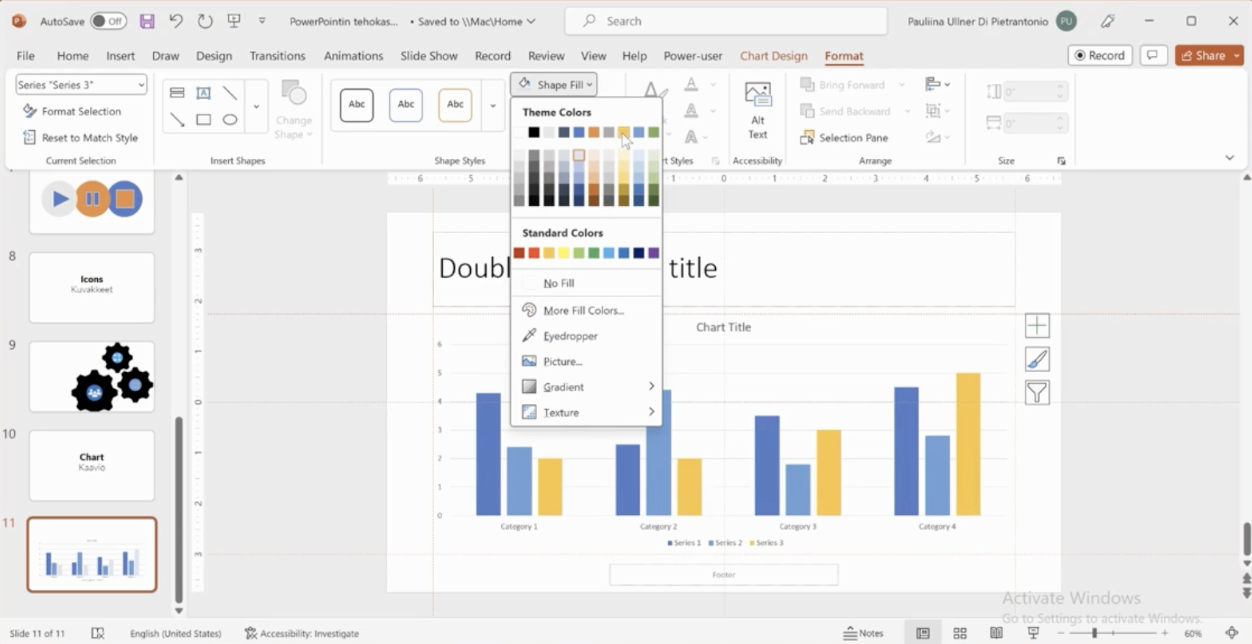Open the Chart Design tab
The image size is (1252, 644).
(x=773, y=56)
